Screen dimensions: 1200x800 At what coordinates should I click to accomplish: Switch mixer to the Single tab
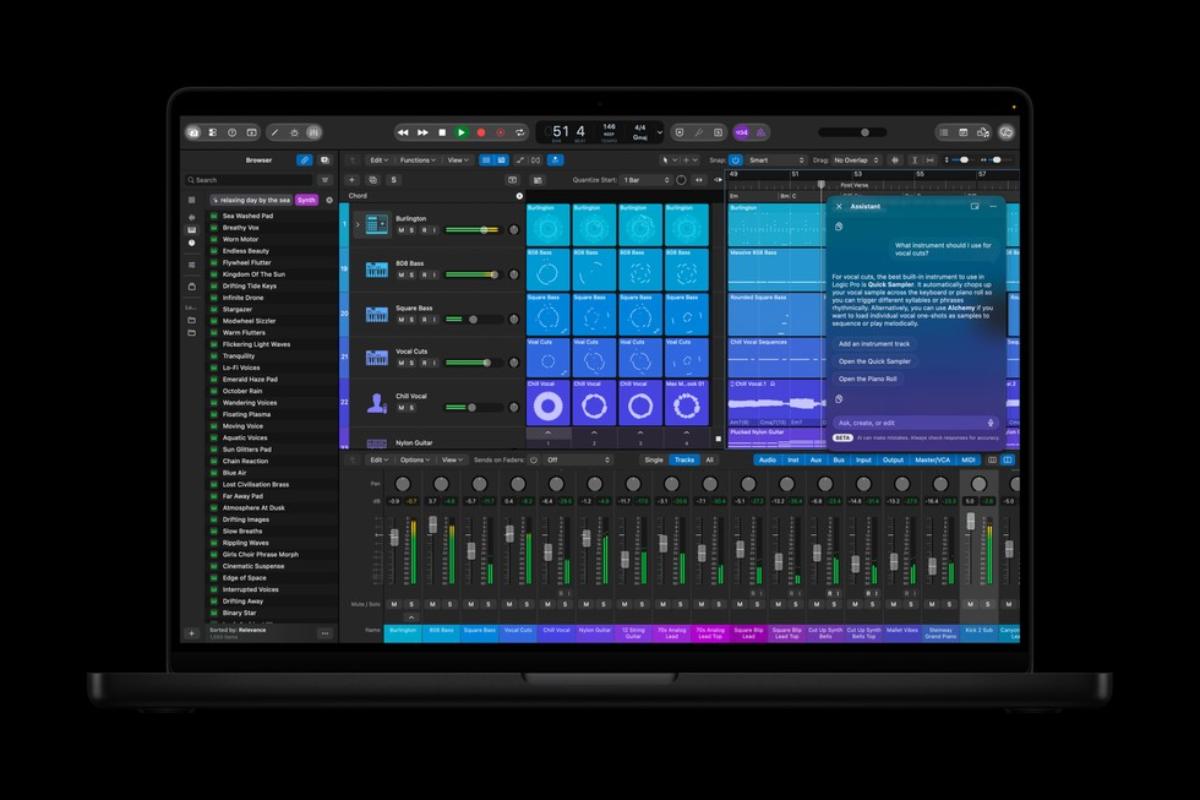[x=654, y=460]
